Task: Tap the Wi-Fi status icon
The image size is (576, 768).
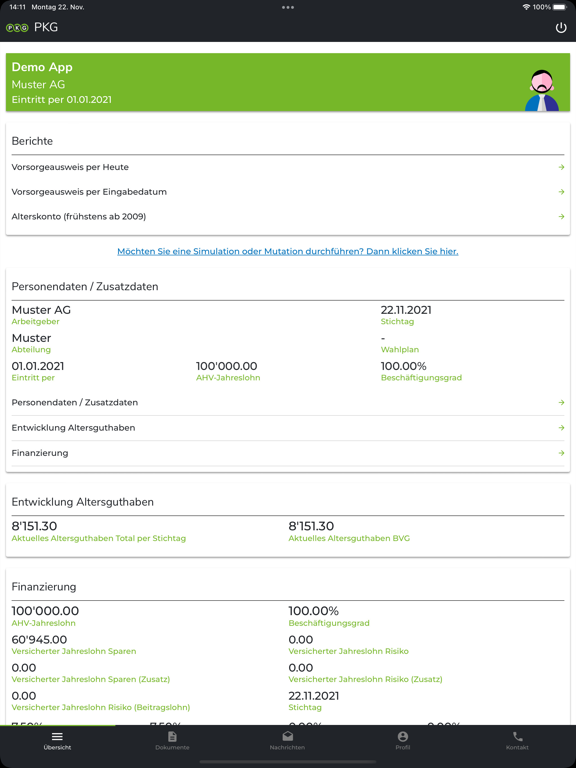Action: tap(526, 7)
